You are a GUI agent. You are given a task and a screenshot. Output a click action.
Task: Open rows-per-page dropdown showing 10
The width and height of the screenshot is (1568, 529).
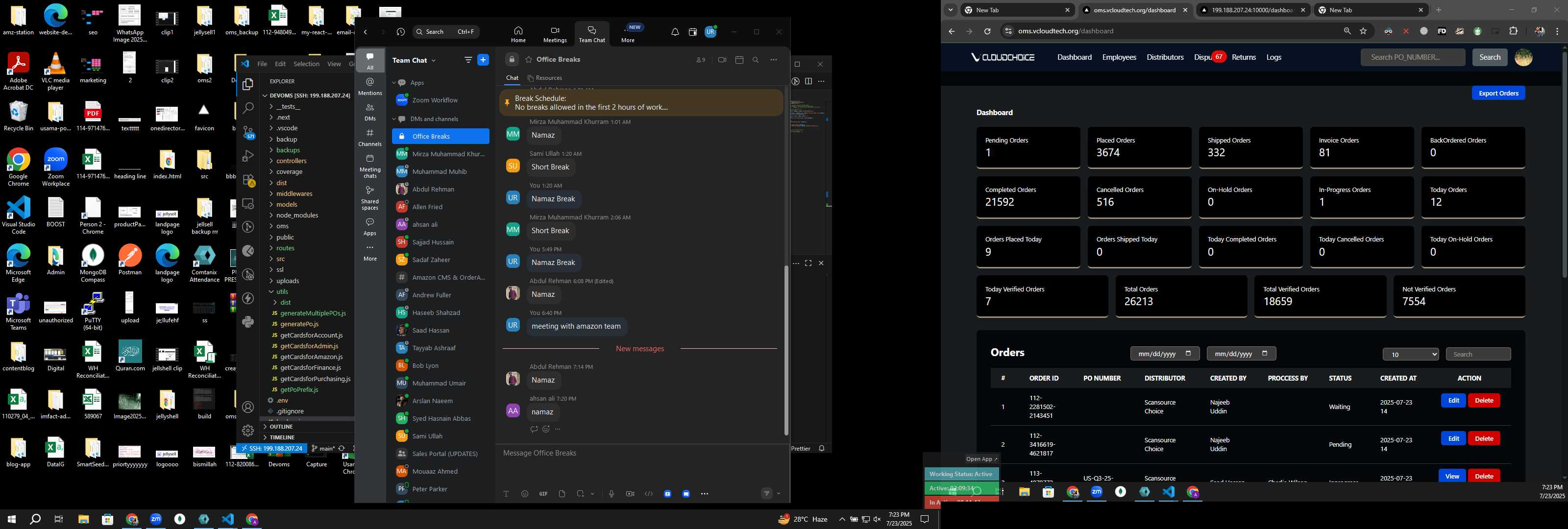click(1410, 354)
